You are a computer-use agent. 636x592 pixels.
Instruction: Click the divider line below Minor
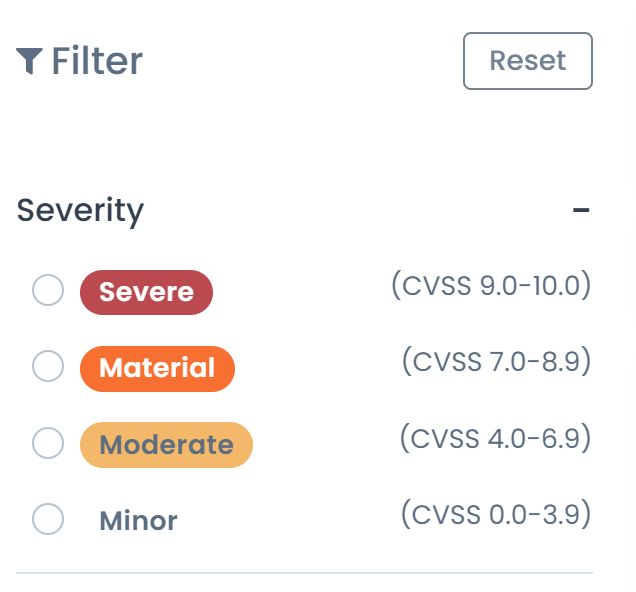[304, 573]
